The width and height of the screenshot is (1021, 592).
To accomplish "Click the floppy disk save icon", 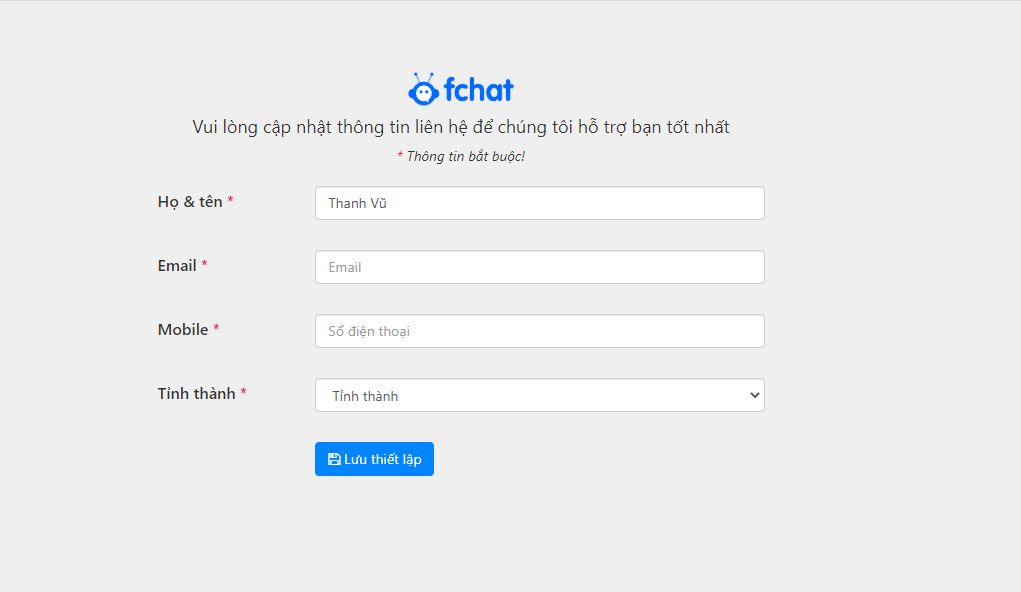I will pyautogui.click(x=334, y=459).
